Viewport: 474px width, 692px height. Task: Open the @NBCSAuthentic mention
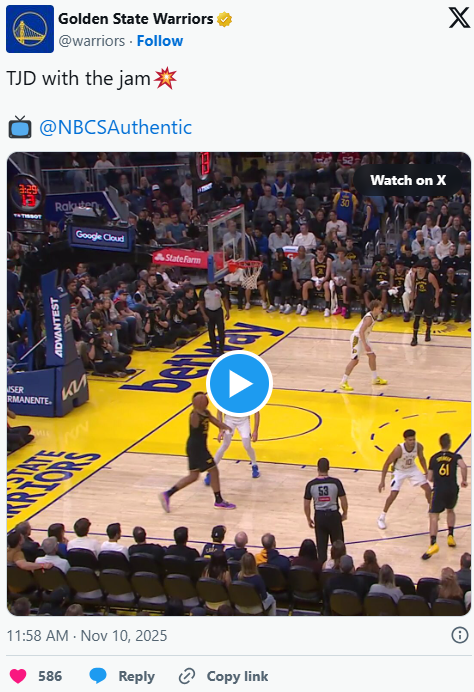tap(116, 128)
